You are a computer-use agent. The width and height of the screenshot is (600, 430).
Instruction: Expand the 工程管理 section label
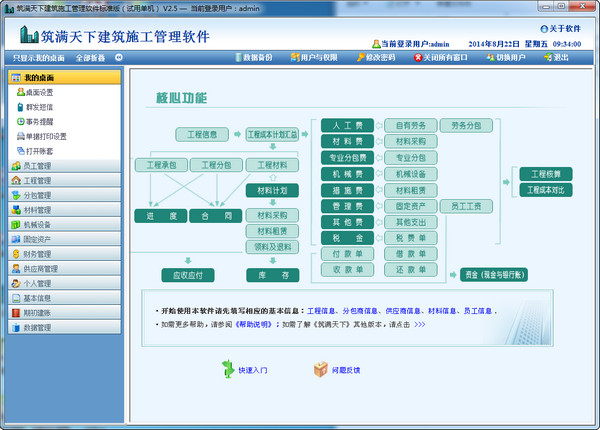point(37,181)
